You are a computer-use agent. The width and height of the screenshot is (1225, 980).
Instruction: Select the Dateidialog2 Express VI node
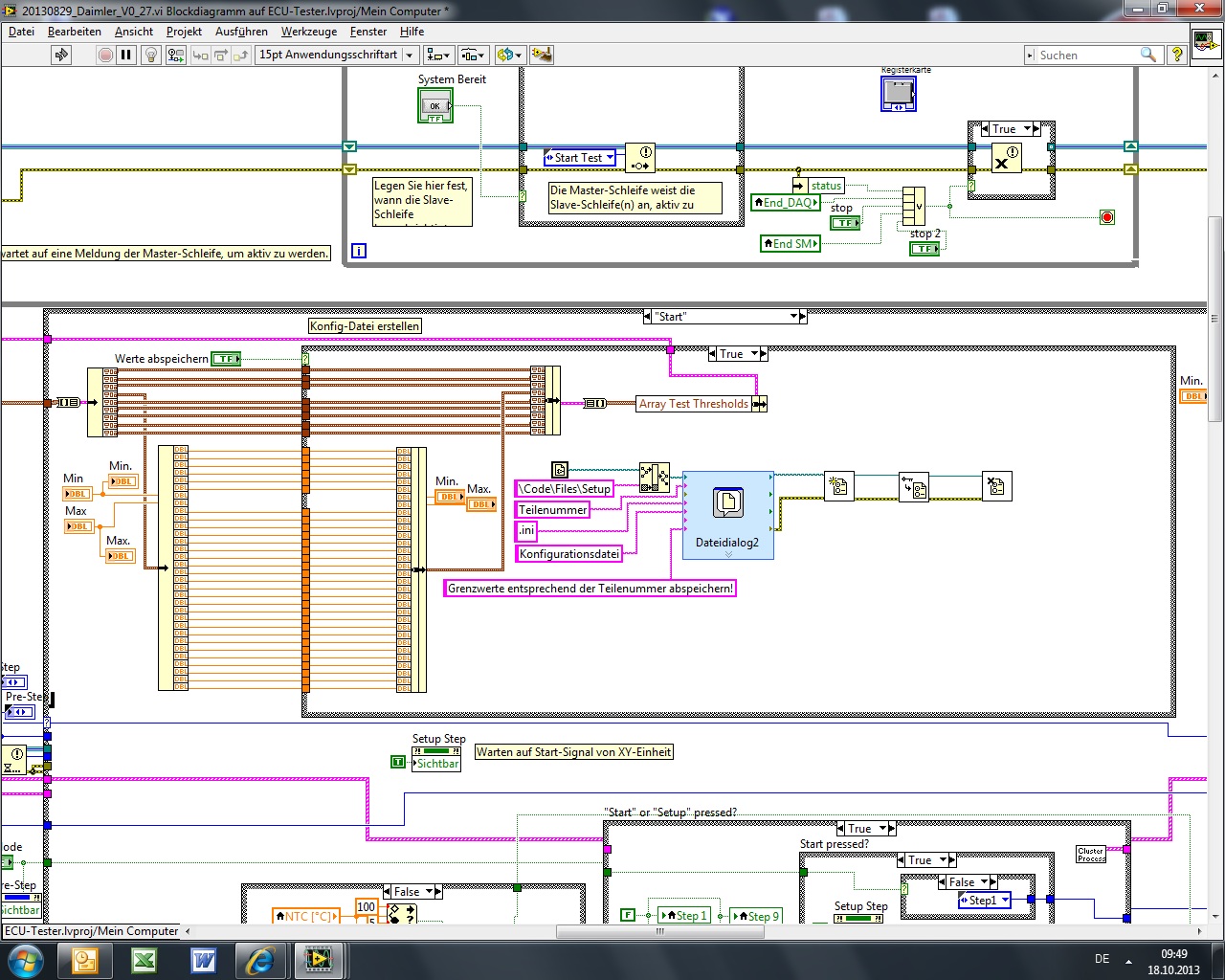728,514
